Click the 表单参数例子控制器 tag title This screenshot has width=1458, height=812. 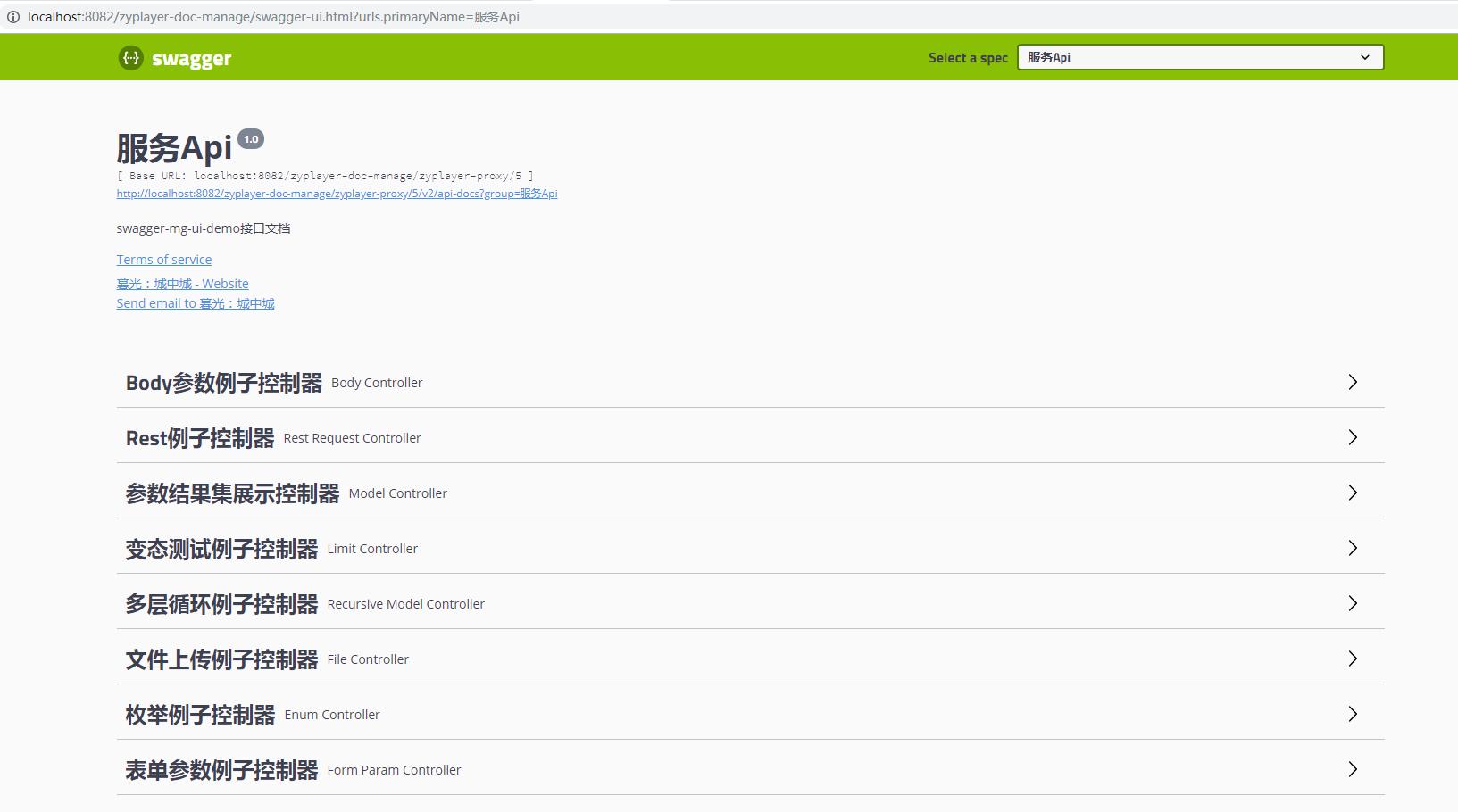coord(222,770)
